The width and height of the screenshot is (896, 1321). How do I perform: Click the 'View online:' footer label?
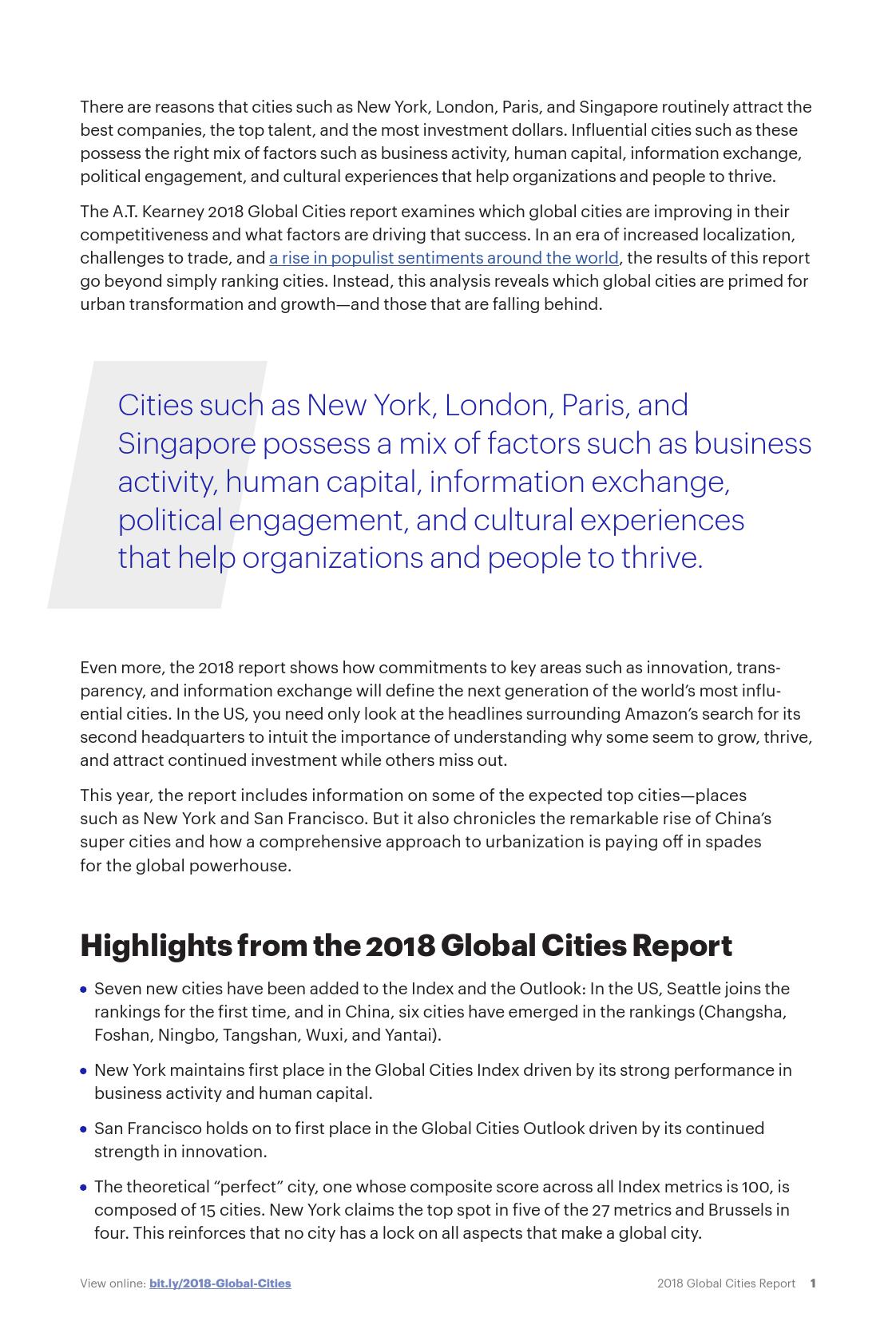[112, 1283]
